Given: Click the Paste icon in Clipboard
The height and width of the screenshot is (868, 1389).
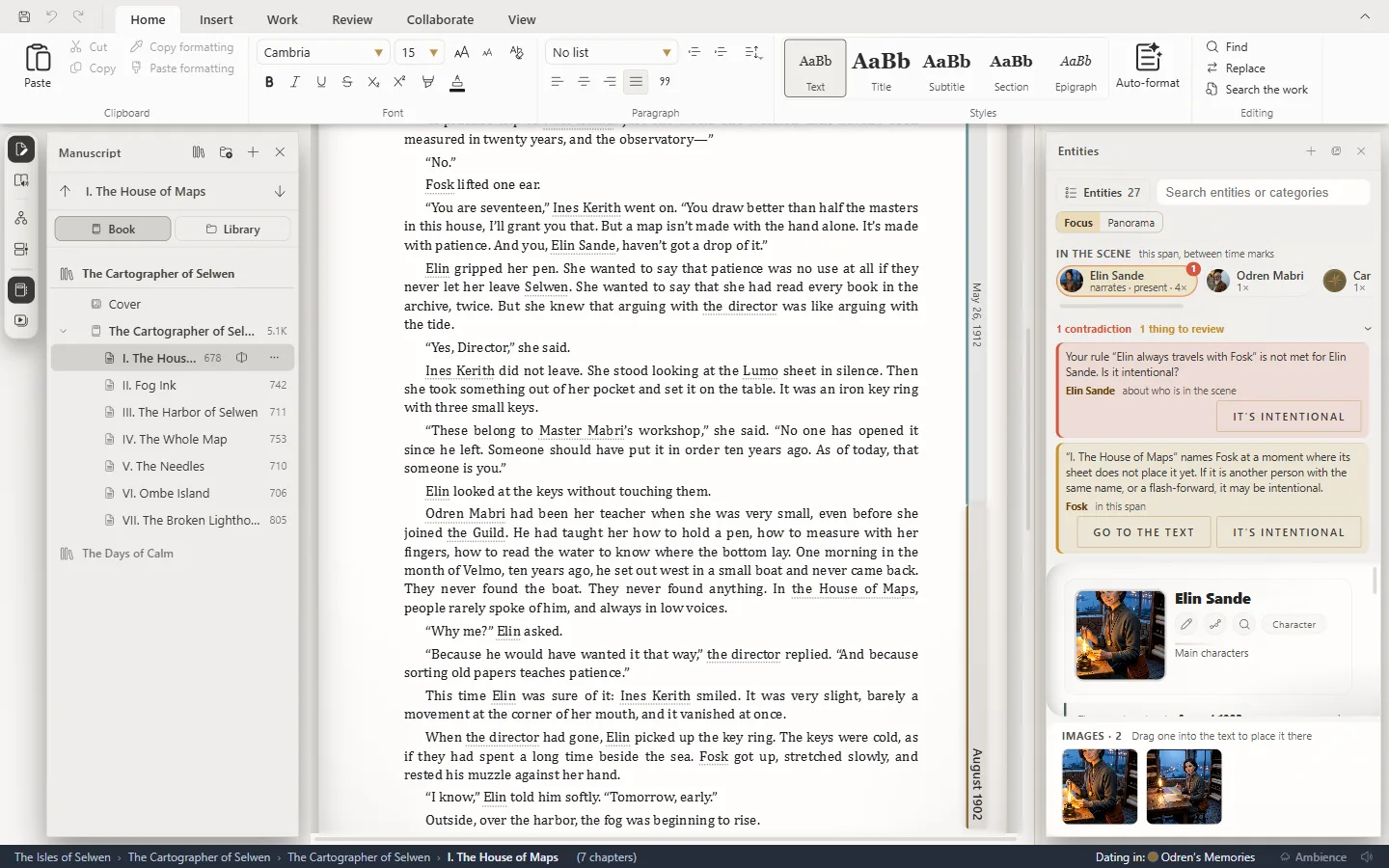Looking at the screenshot, I should tap(38, 66).
